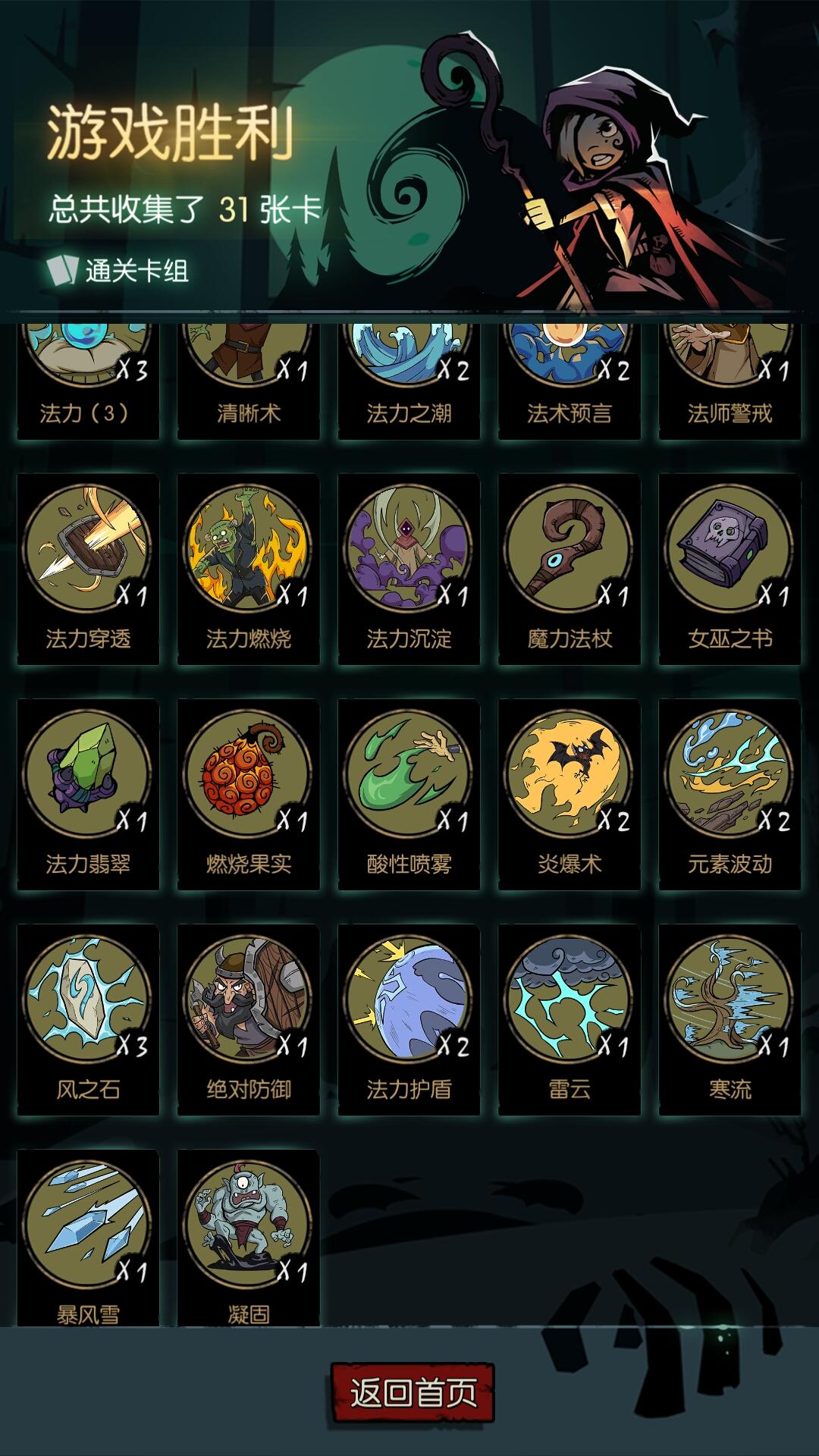Screen dimensions: 819x1456
Task: Open the 法力护盾 shield card
Action: pyautogui.click(x=409, y=1020)
